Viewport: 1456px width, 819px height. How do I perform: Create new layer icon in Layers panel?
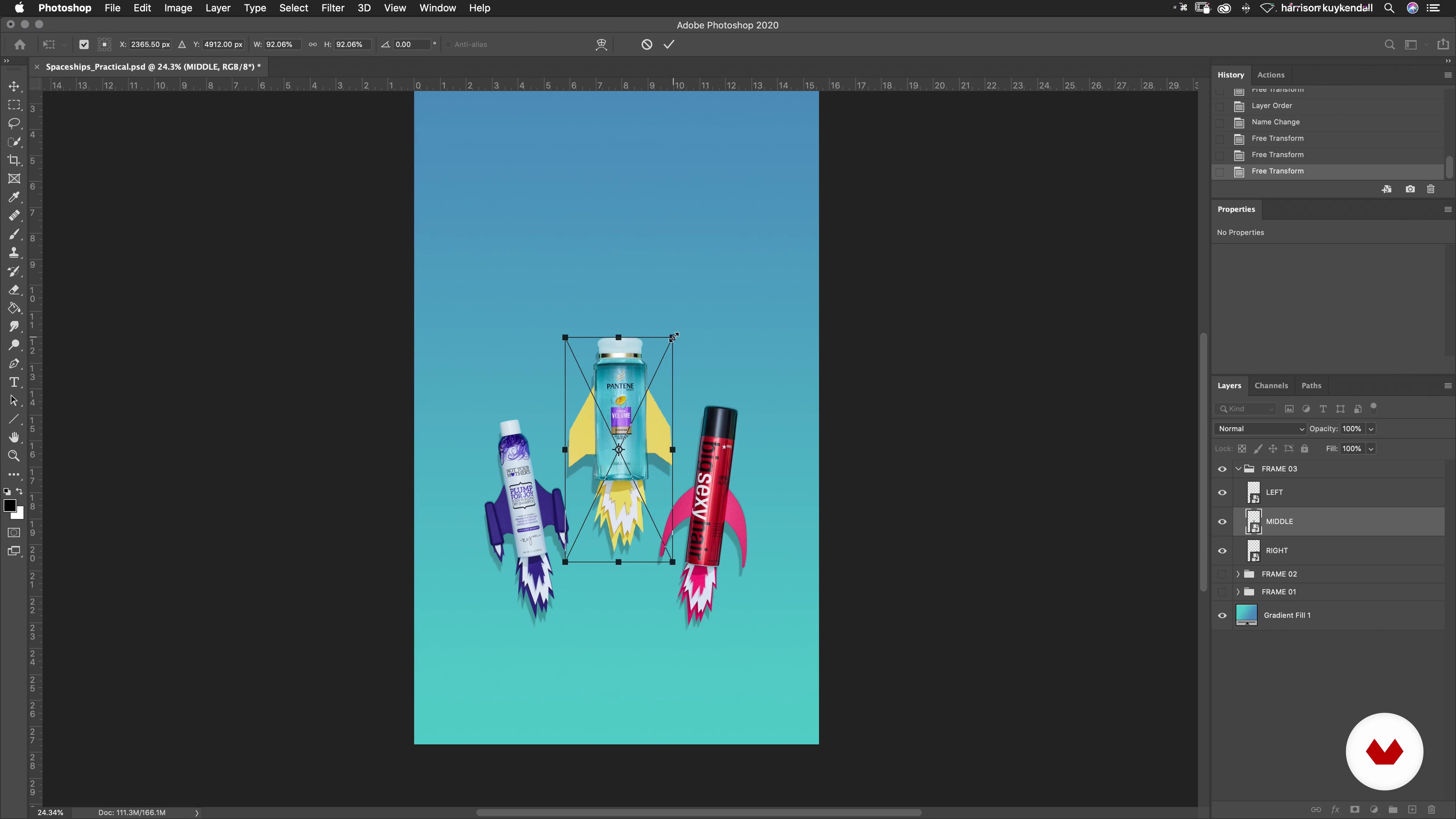tap(1412, 810)
